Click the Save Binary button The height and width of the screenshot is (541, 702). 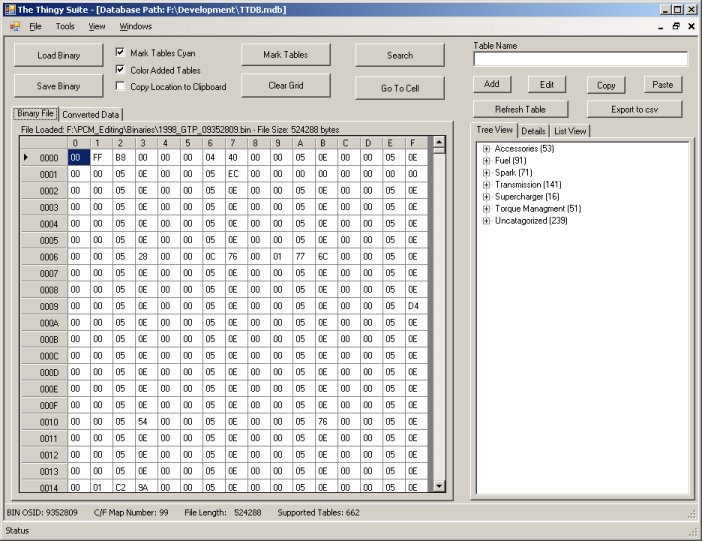[x=58, y=86]
